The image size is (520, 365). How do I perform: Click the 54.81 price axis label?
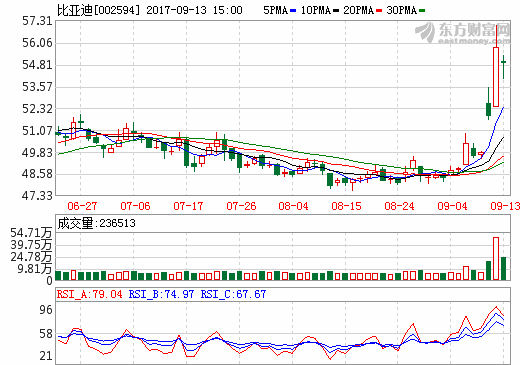point(38,65)
